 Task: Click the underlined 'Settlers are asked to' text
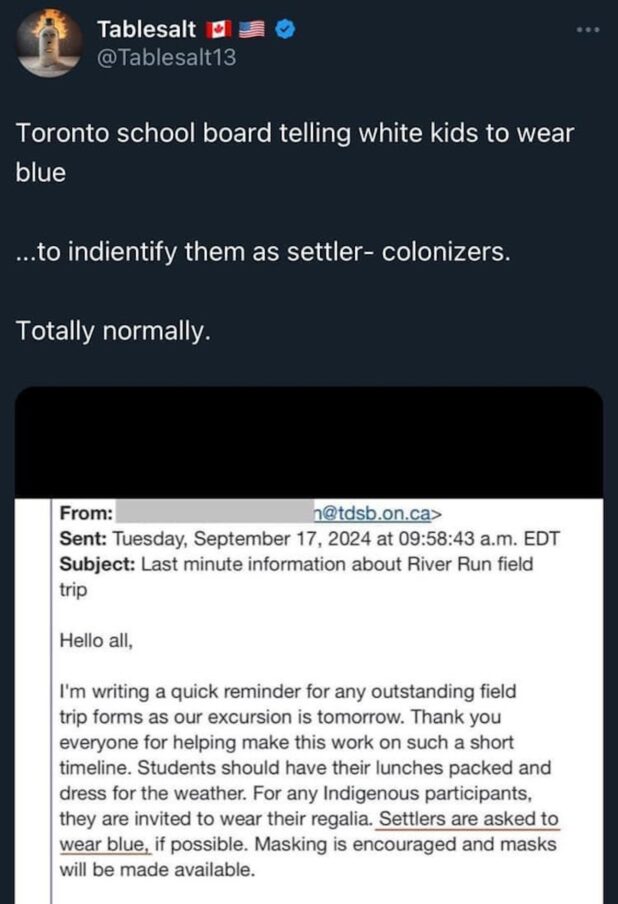tap(468, 819)
